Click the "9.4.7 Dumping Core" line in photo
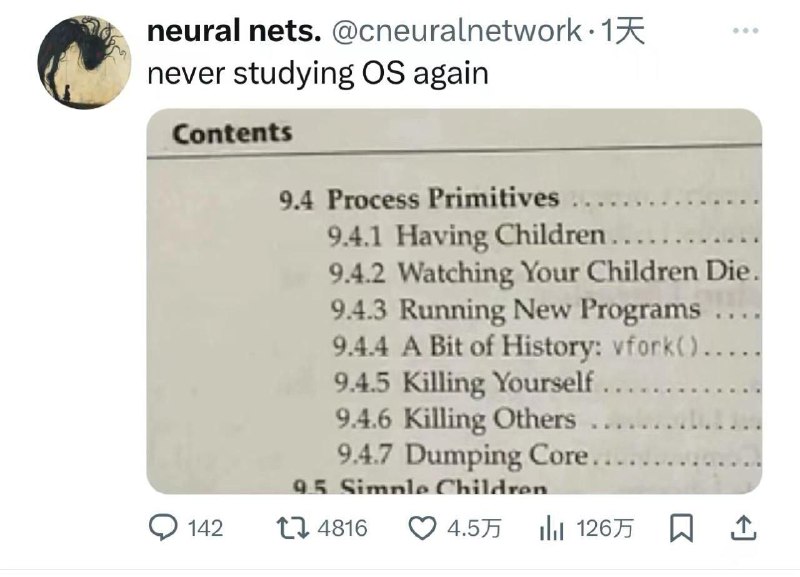This screenshot has height=577, width=800. (463, 456)
